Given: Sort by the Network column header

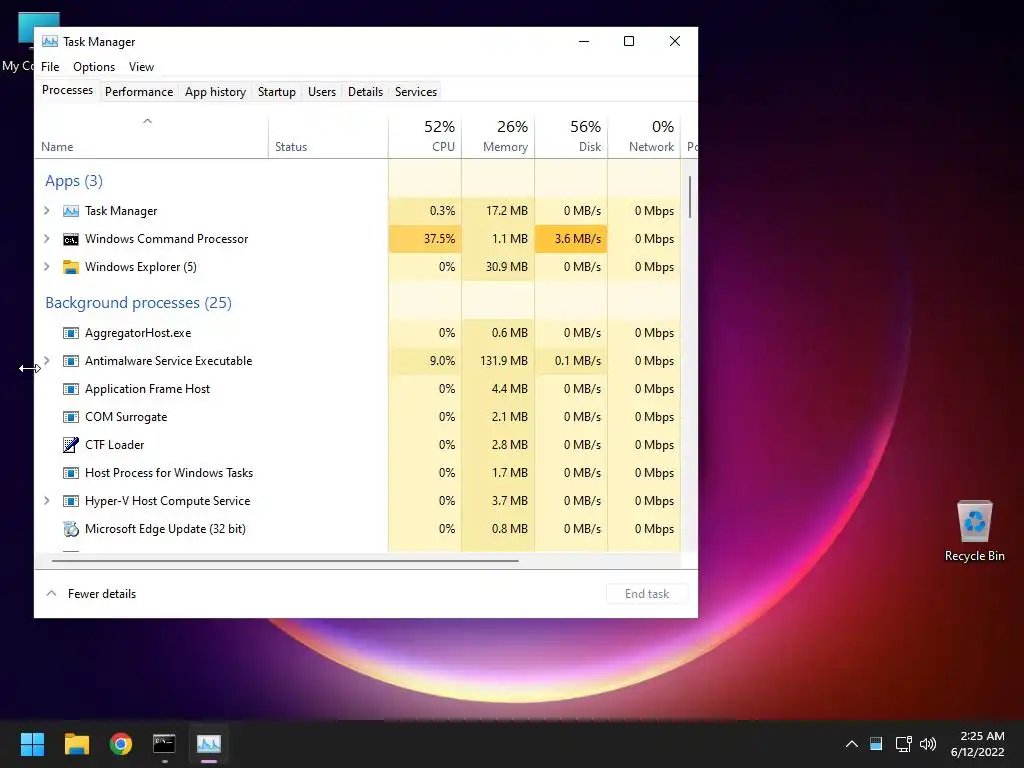Looking at the screenshot, I should [645, 138].
